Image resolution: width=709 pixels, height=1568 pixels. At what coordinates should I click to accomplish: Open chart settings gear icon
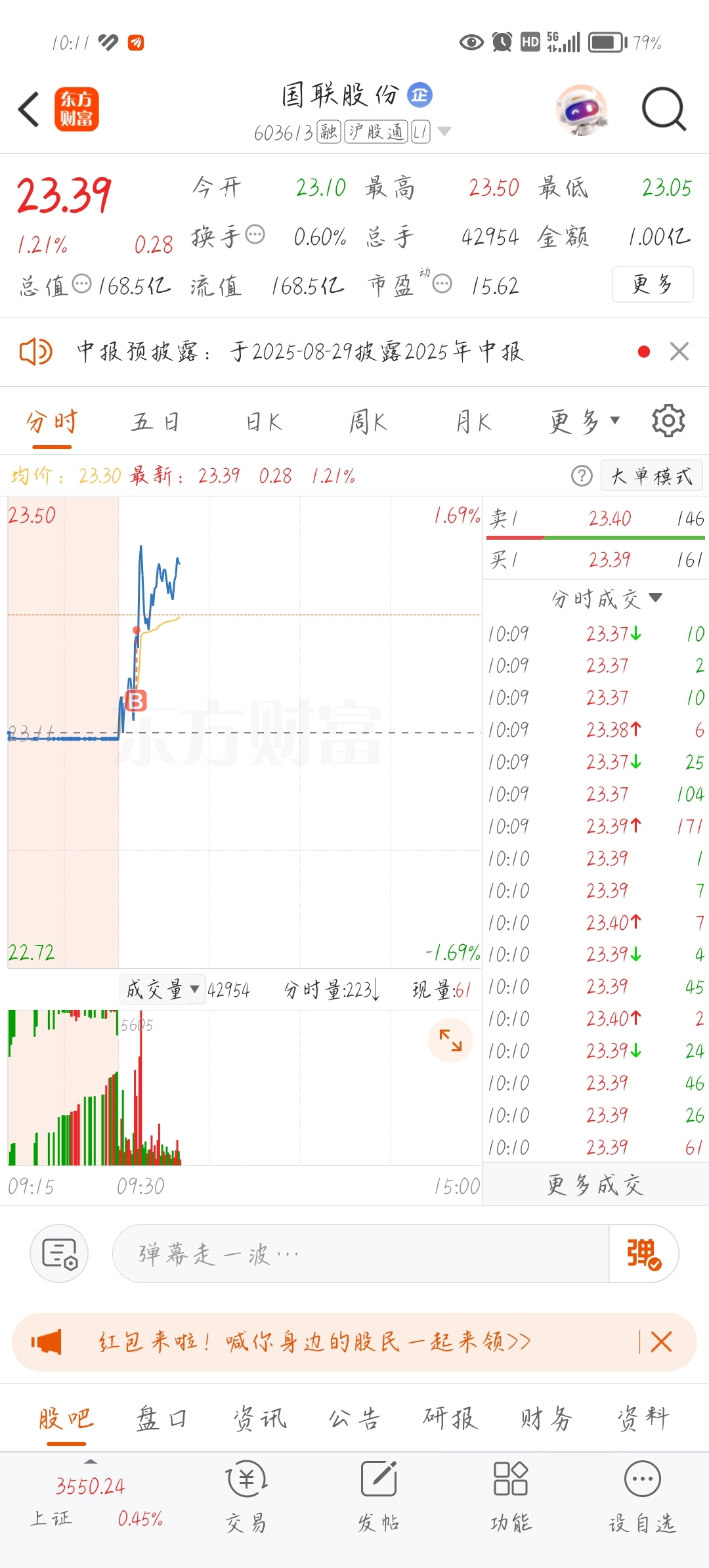pos(668,420)
